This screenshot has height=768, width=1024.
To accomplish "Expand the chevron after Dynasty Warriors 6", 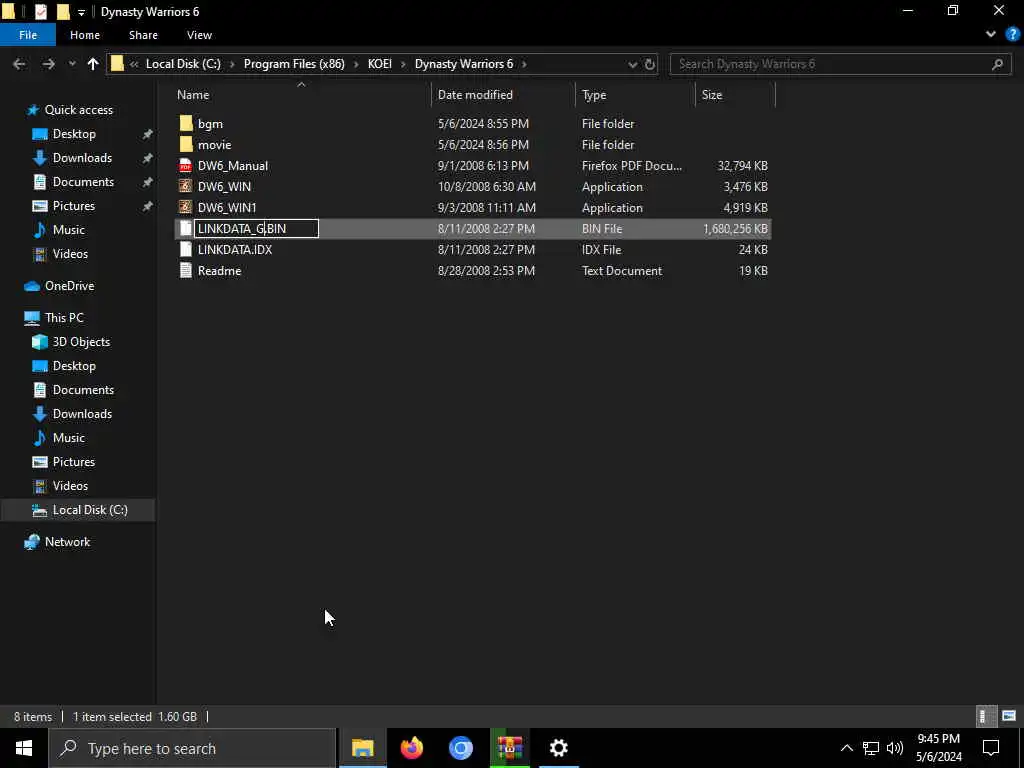I will [x=524, y=64].
